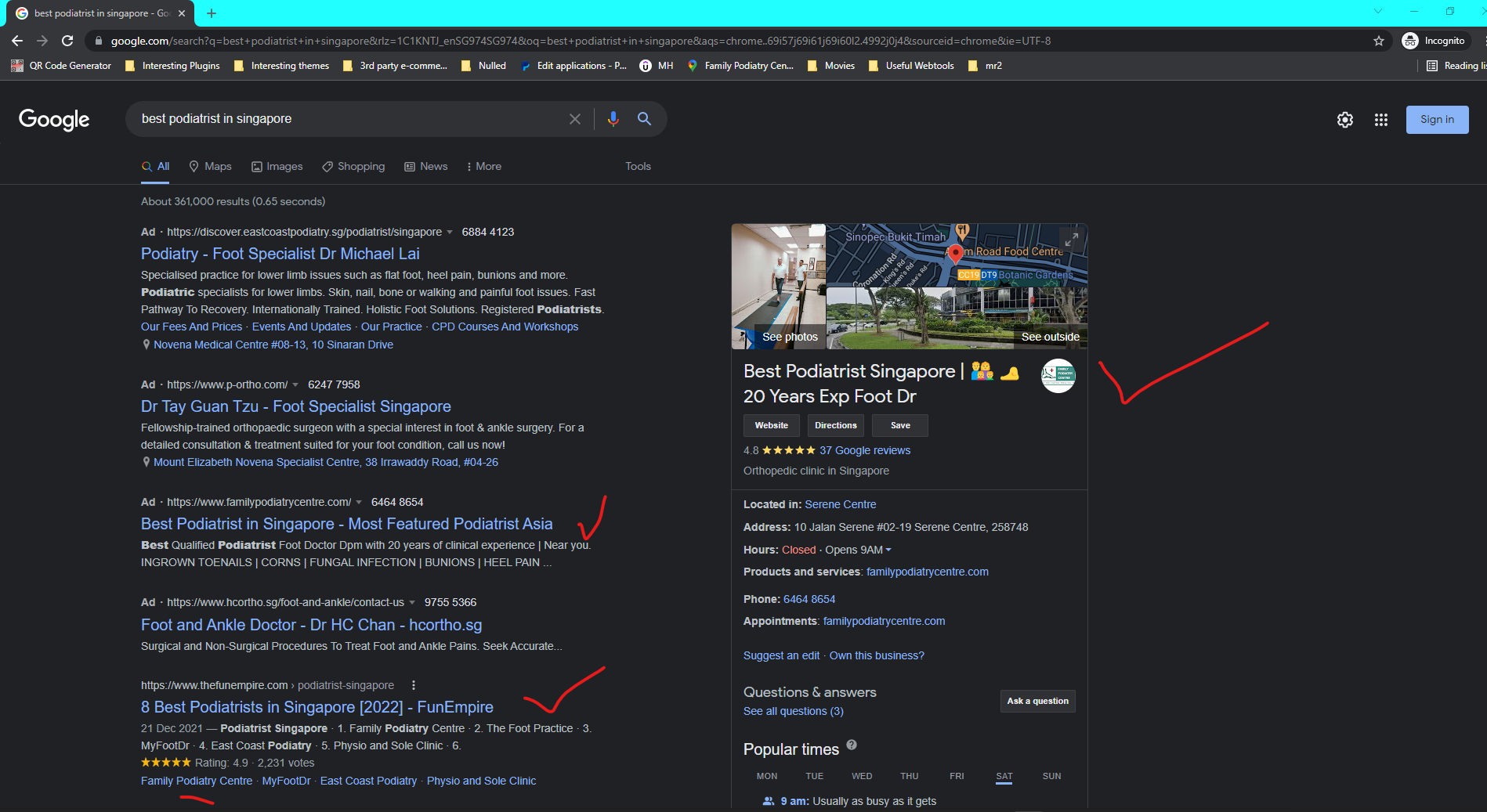Open Google settings gear

pyautogui.click(x=1345, y=120)
